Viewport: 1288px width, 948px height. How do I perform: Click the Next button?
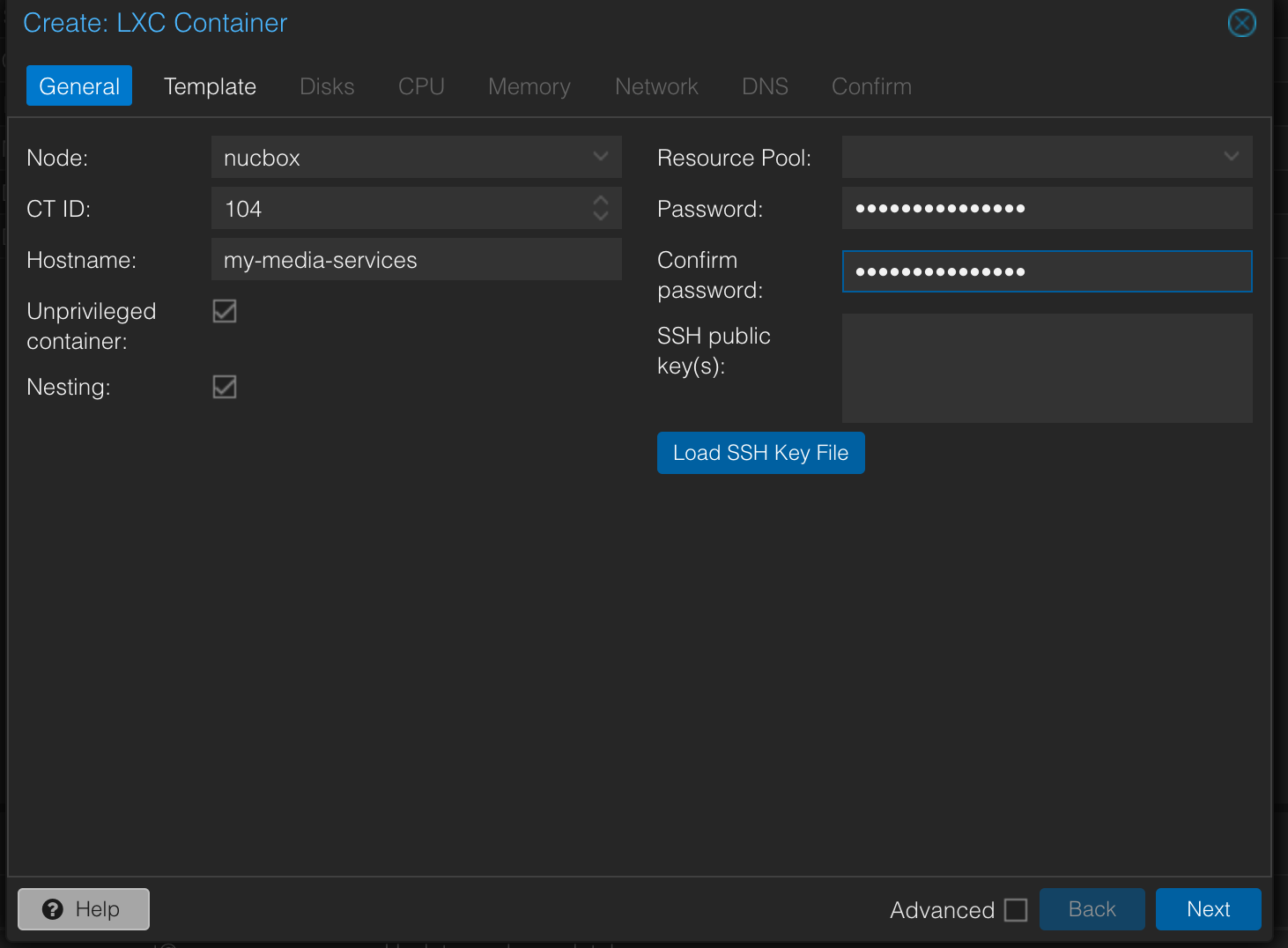click(x=1209, y=909)
